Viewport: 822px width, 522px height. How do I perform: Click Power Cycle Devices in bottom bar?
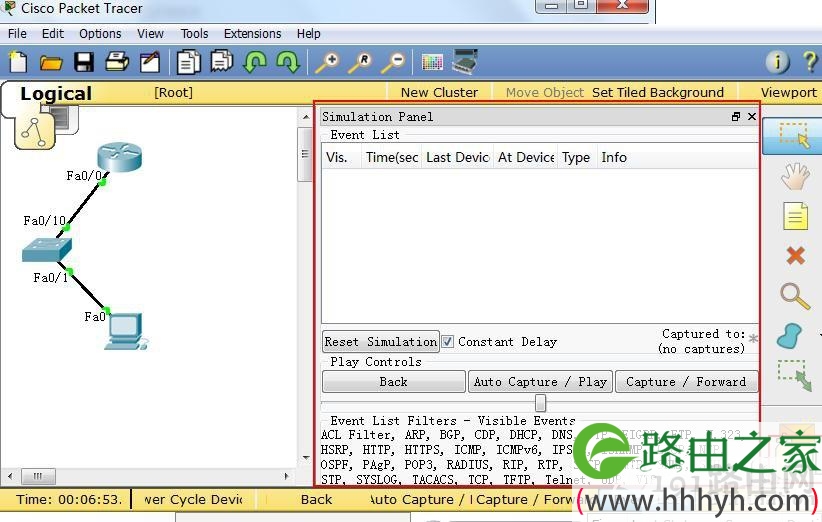pos(193,499)
